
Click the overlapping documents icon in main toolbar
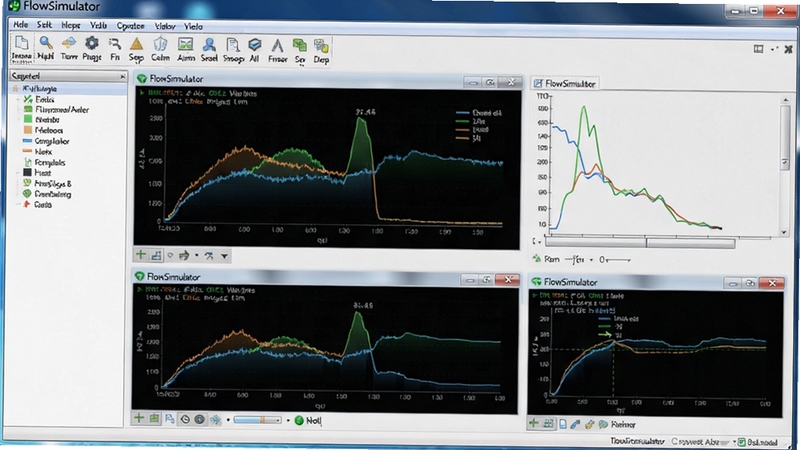coord(21,43)
